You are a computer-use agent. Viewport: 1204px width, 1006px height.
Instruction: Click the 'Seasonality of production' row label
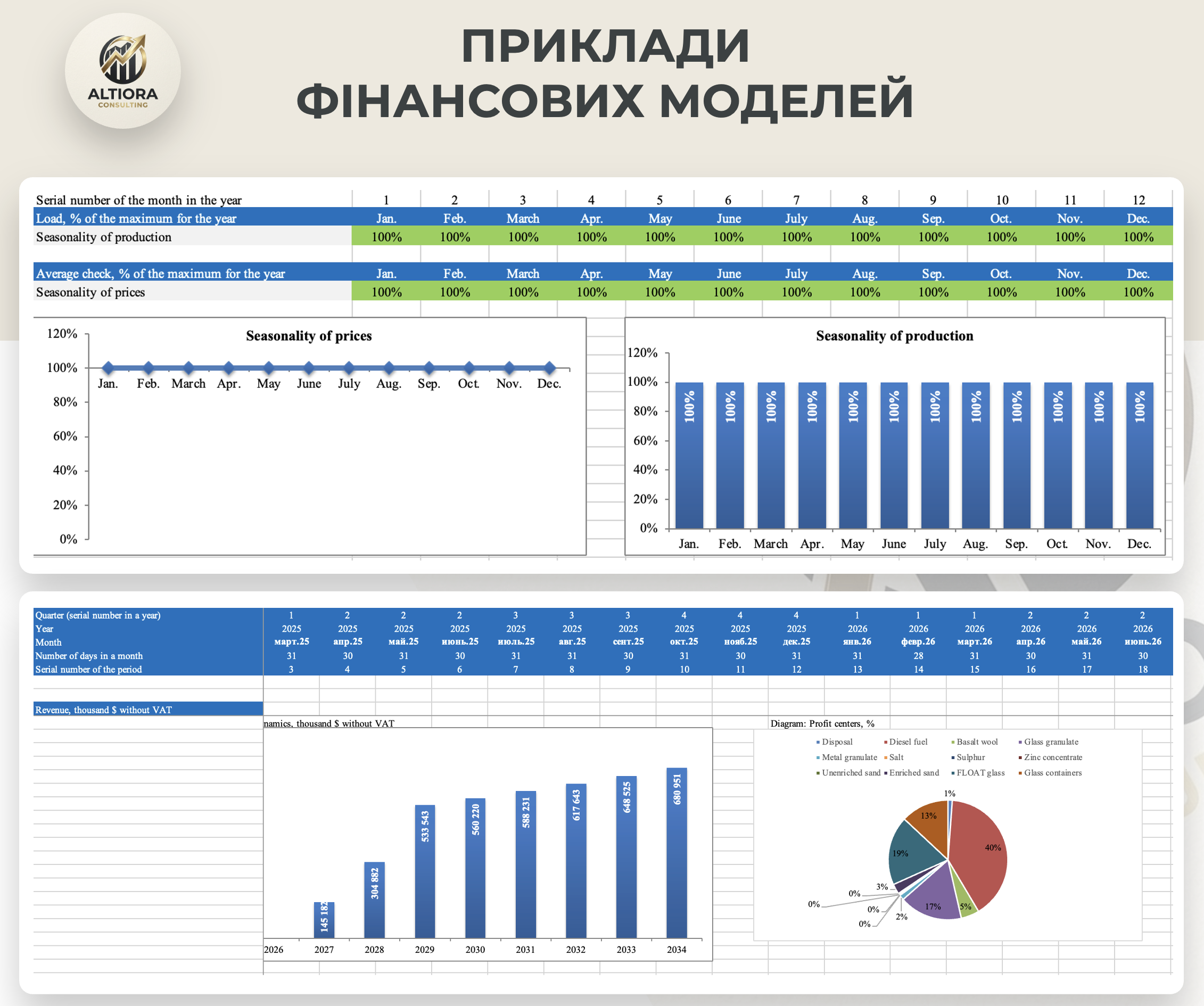point(104,237)
